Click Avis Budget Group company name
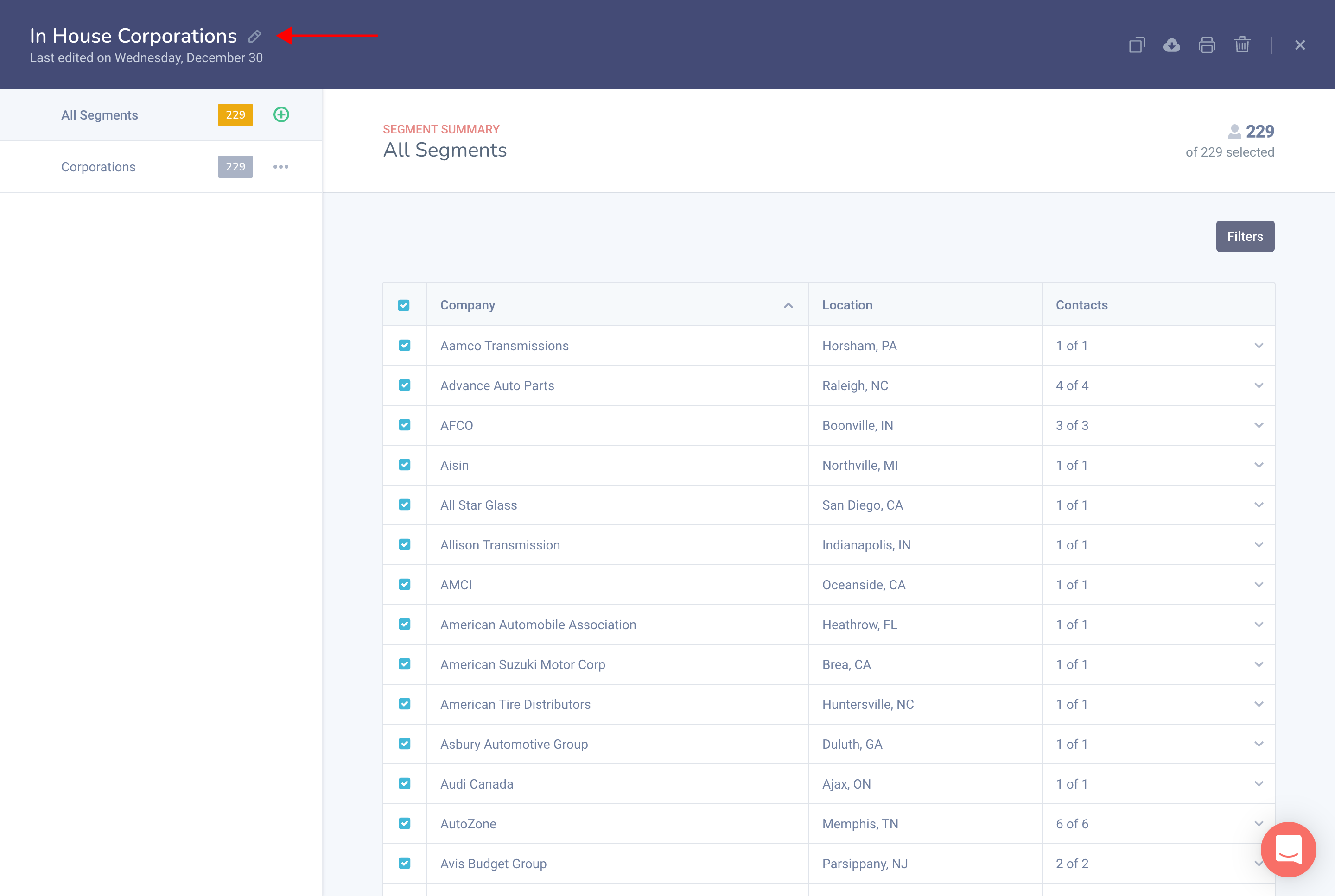This screenshot has width=1335, height=896. [493, 864]
